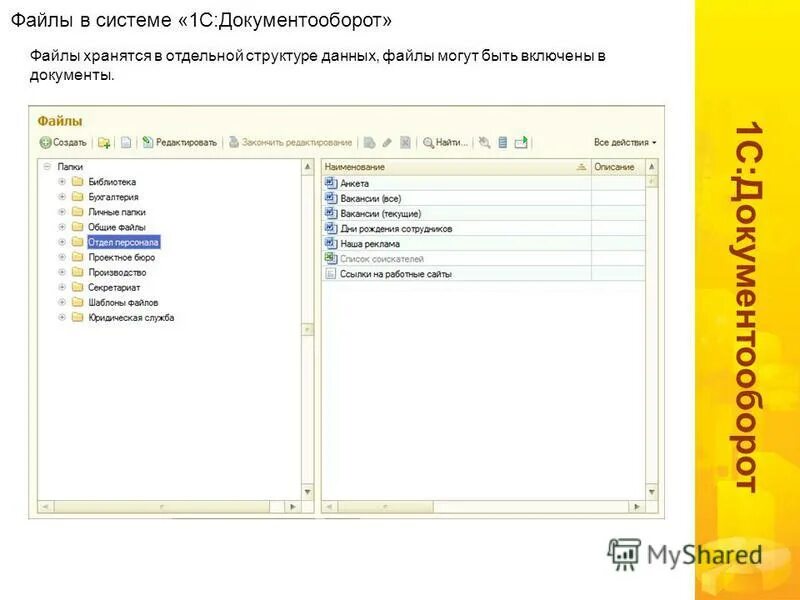Expand the Проектное бюро folder node
800x600 pixels.
pos(60,257)
